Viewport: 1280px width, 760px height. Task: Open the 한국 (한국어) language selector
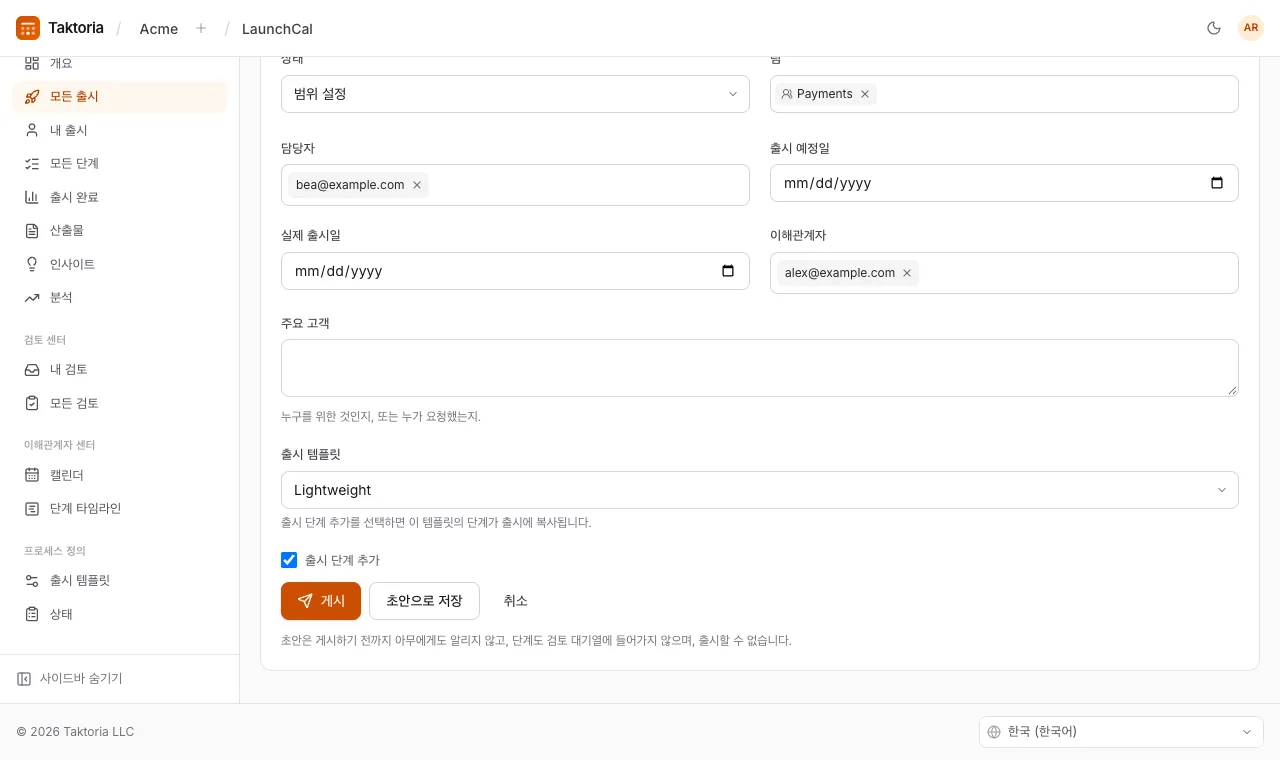1121,732
